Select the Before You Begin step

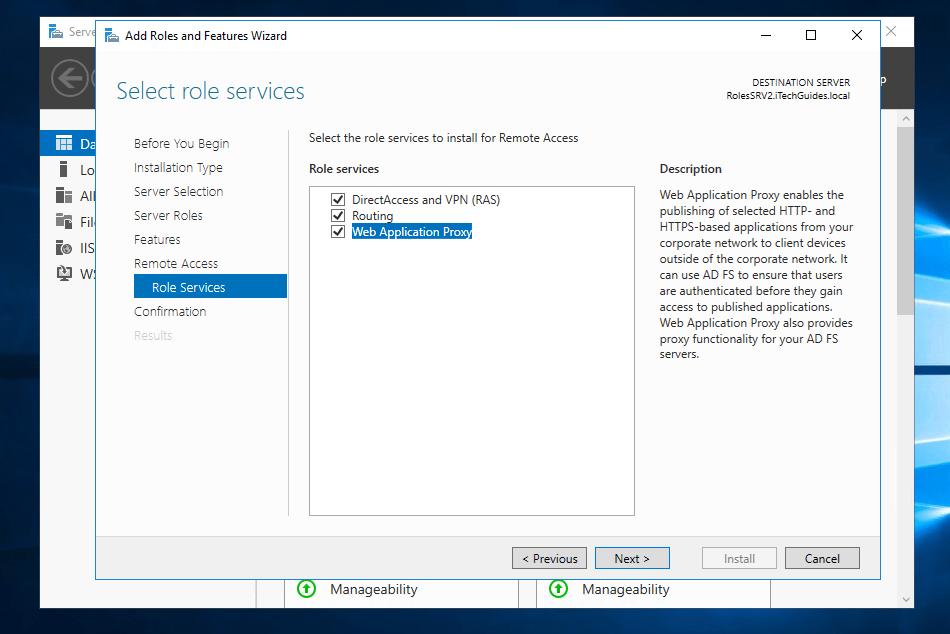point(181,144)
